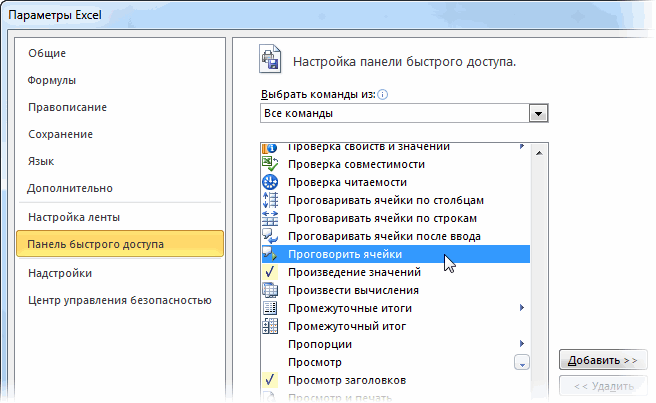Open the Все команды dropdown
This screenshot has width=656, height=403.
(538, 113)
